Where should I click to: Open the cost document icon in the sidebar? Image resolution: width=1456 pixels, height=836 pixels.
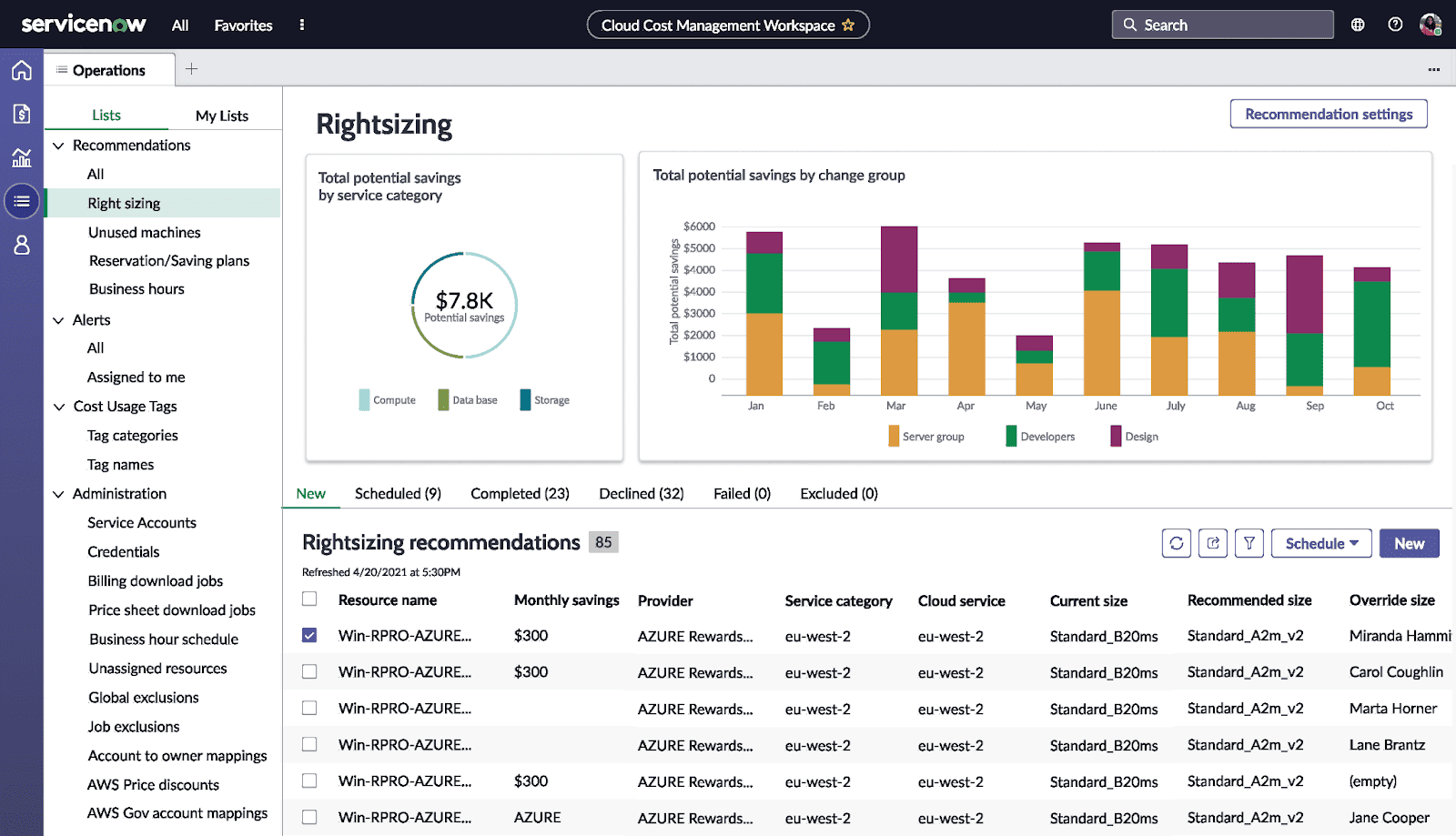click(21, 113)
